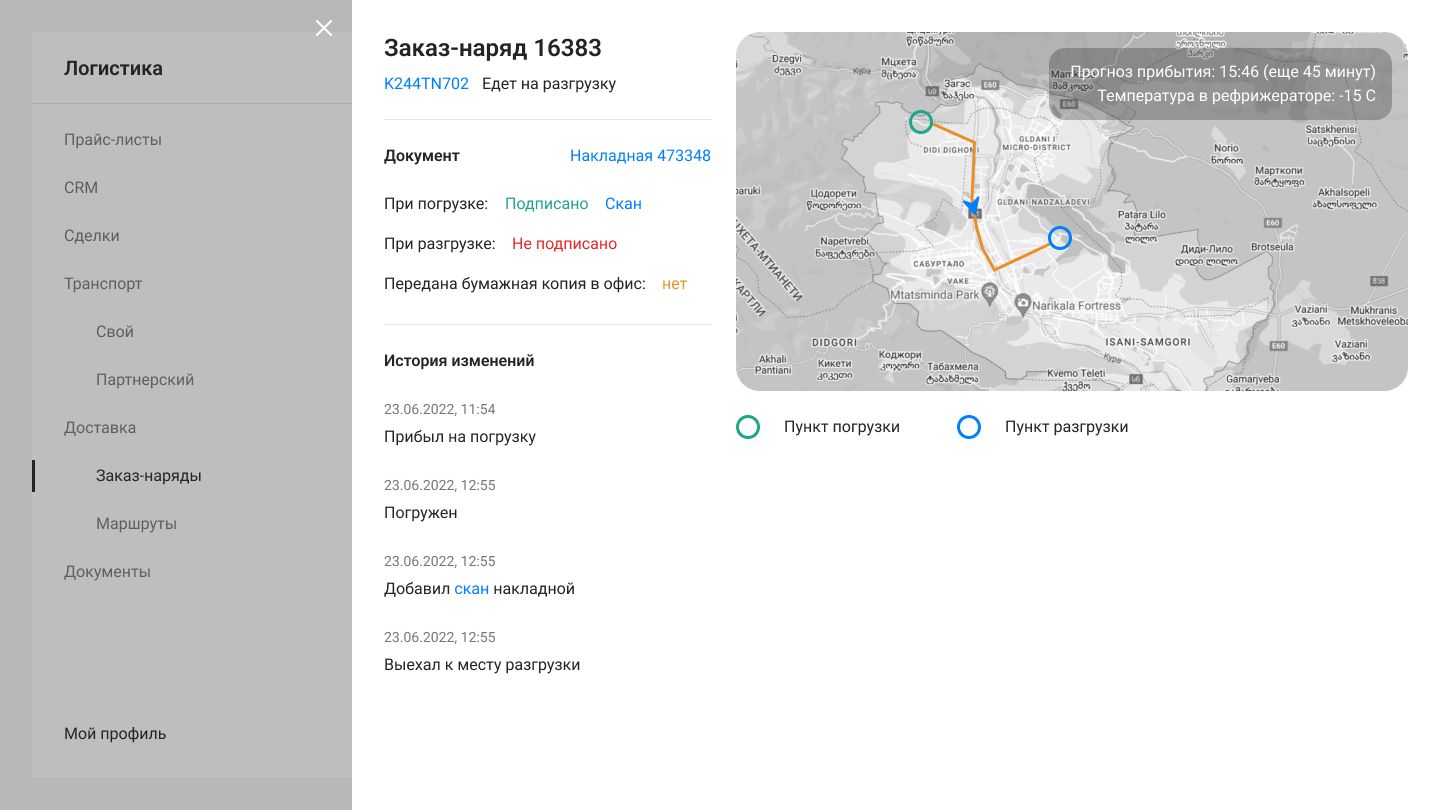Click the Mtatsminda Park pin on map
The image size is (1440, 810).
tap(990, 292)
